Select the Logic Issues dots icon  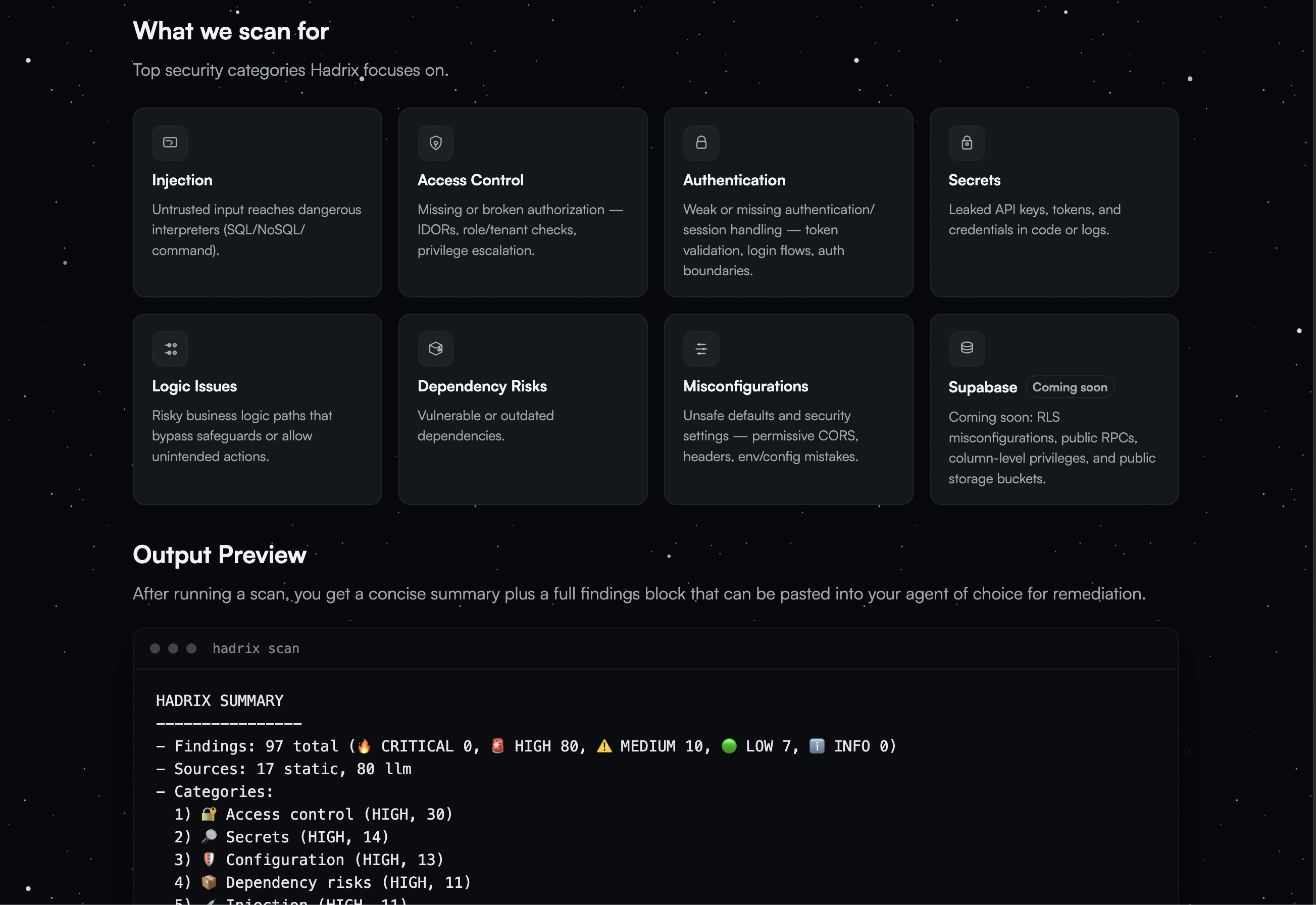[x=170, y=349]
